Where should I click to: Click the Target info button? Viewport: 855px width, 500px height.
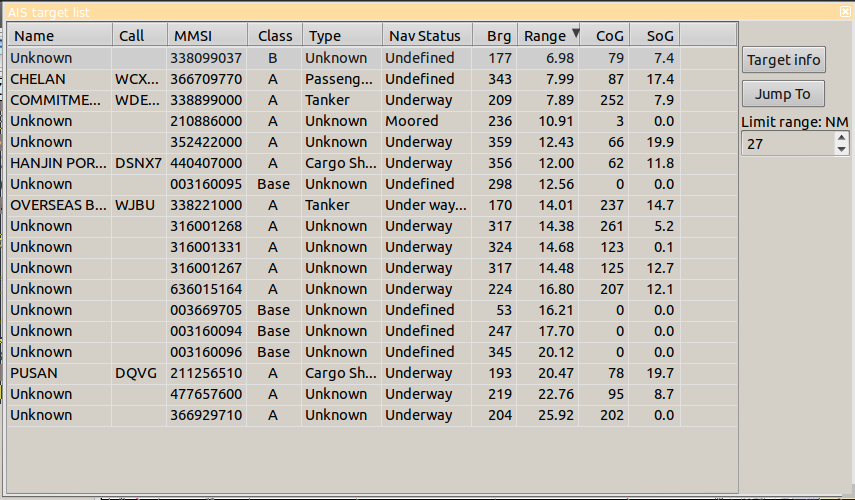784,60
